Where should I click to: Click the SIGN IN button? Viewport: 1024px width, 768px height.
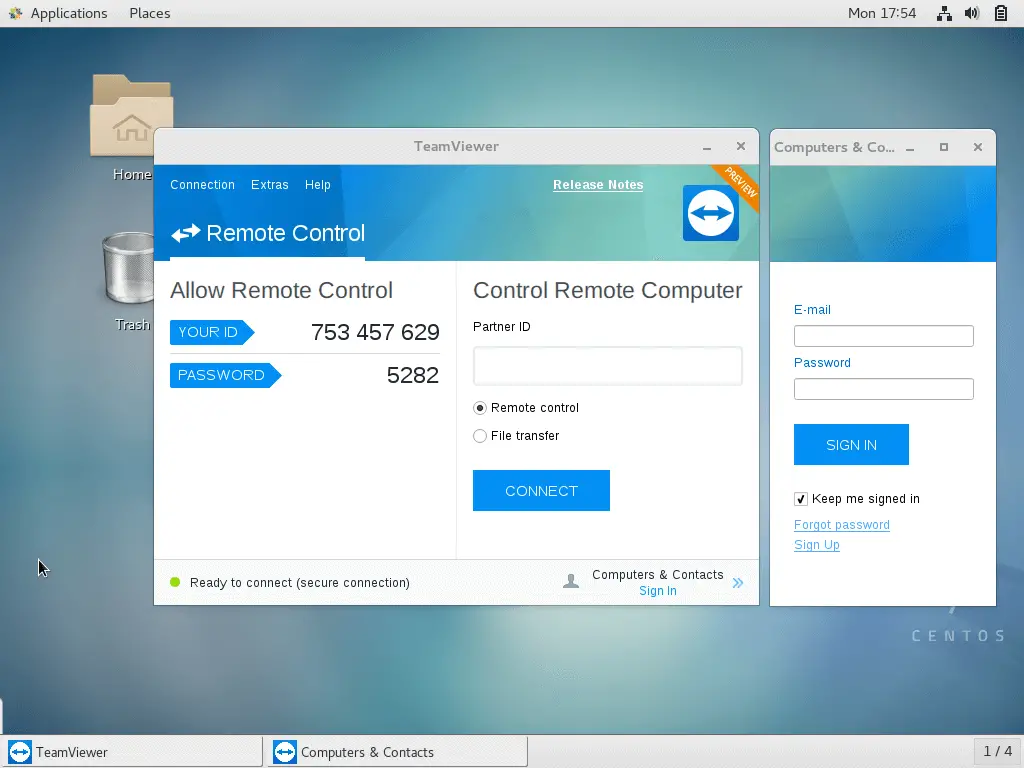pos(852,445)
